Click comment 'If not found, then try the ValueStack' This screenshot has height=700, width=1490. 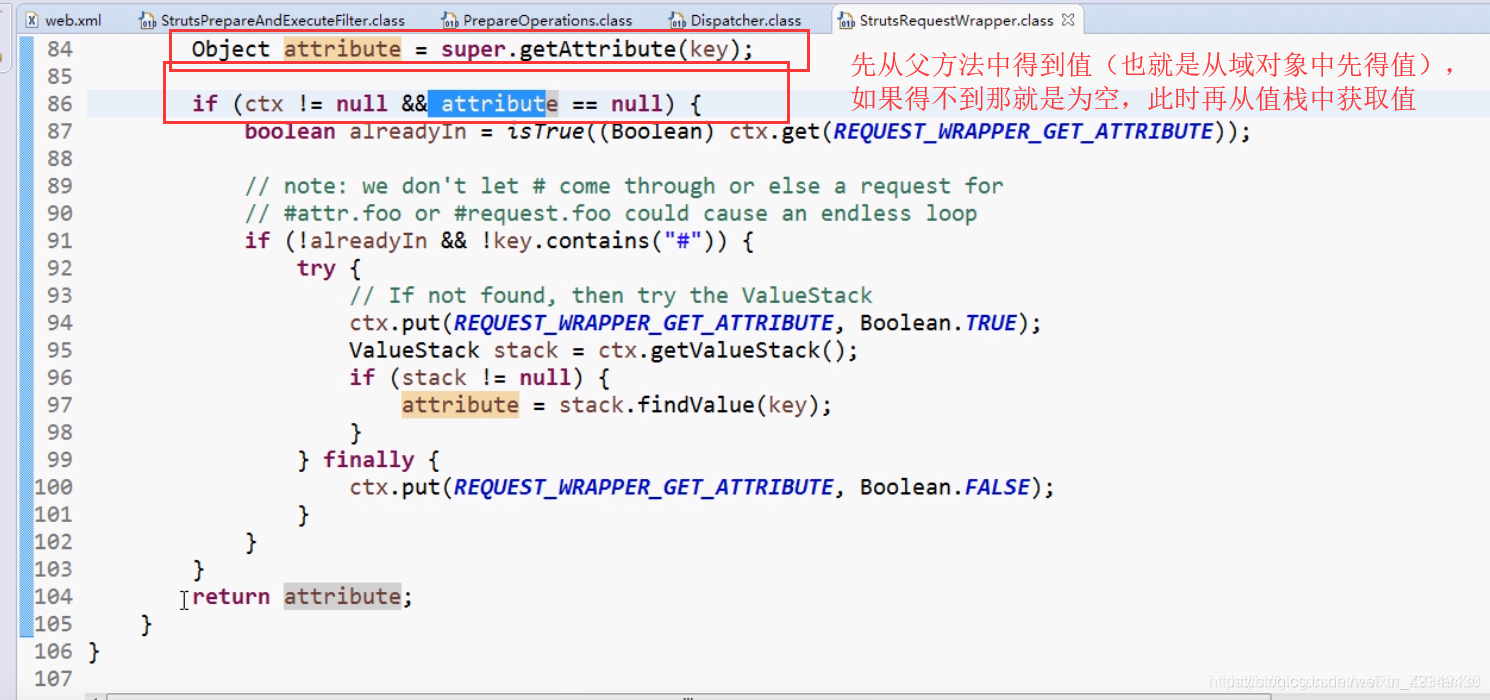tap(611, 295)
